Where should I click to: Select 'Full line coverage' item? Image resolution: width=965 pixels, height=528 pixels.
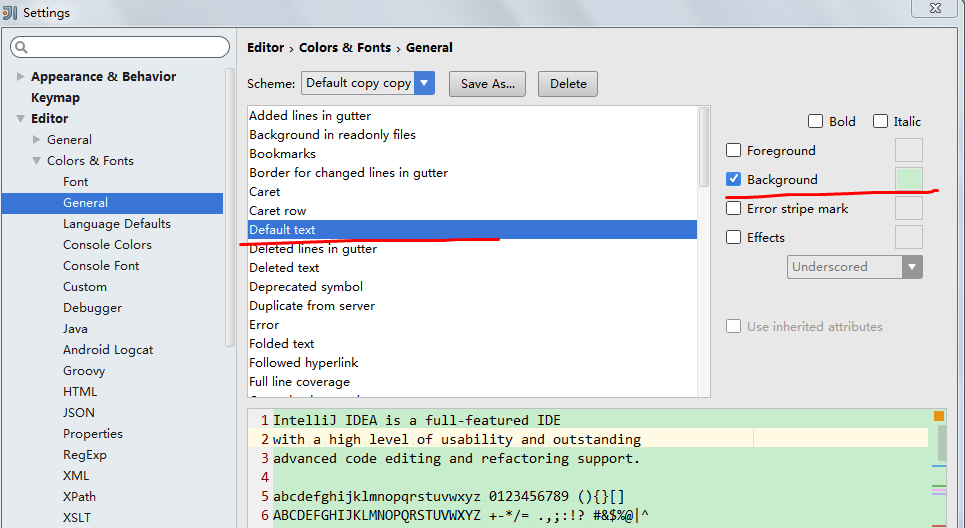472,382
